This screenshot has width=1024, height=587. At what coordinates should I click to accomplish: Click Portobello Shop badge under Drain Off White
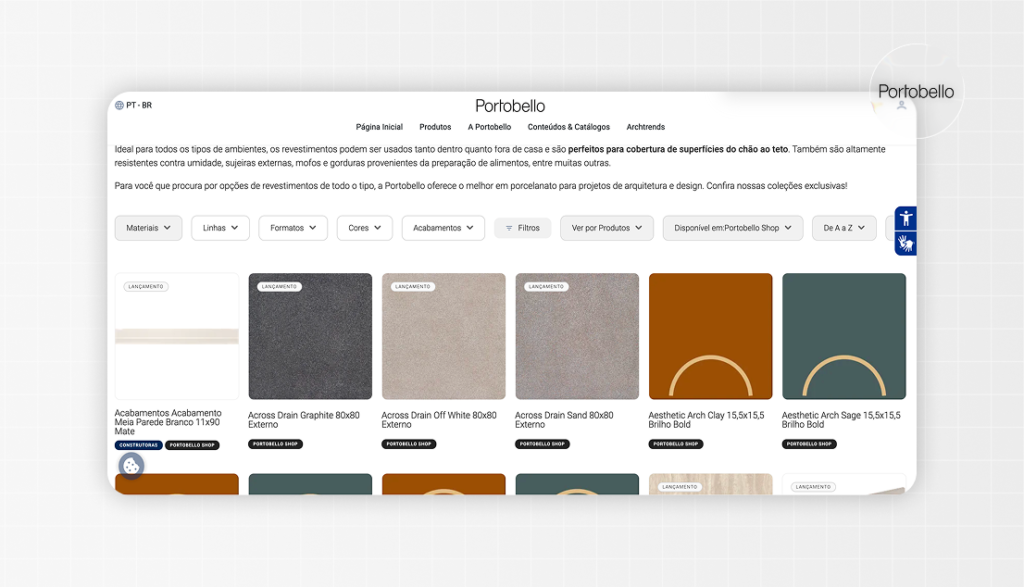click(409, 444)
